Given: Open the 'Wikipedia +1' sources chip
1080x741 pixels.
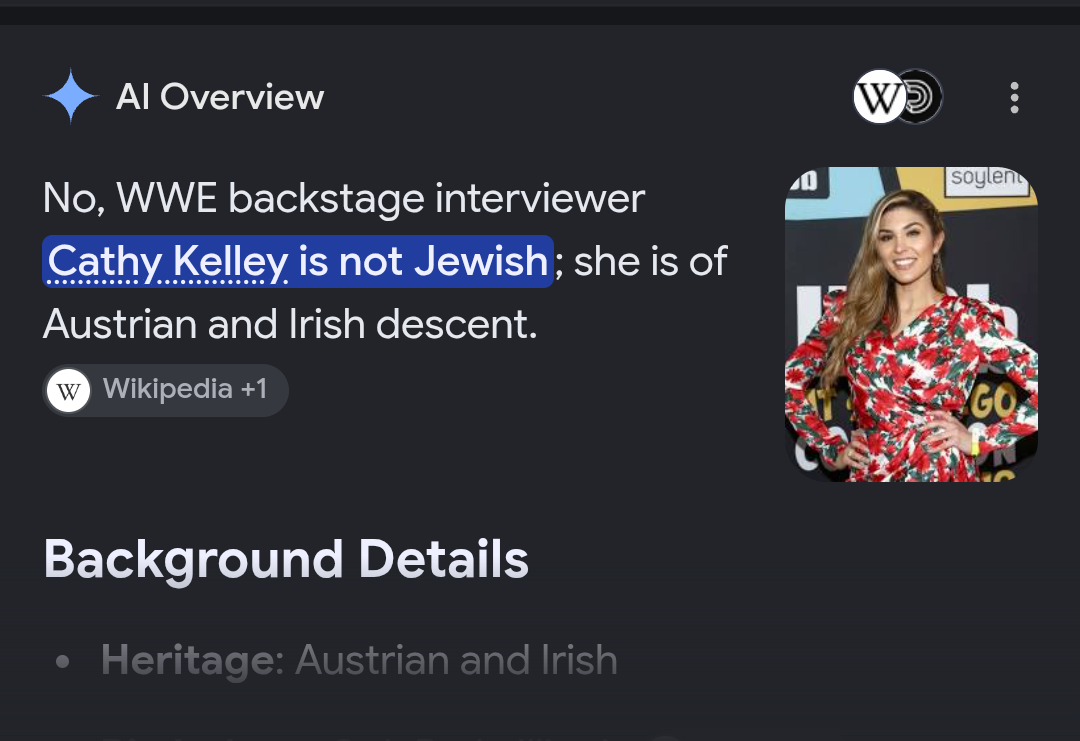Looking at the screenshot, I should point(165,390).
